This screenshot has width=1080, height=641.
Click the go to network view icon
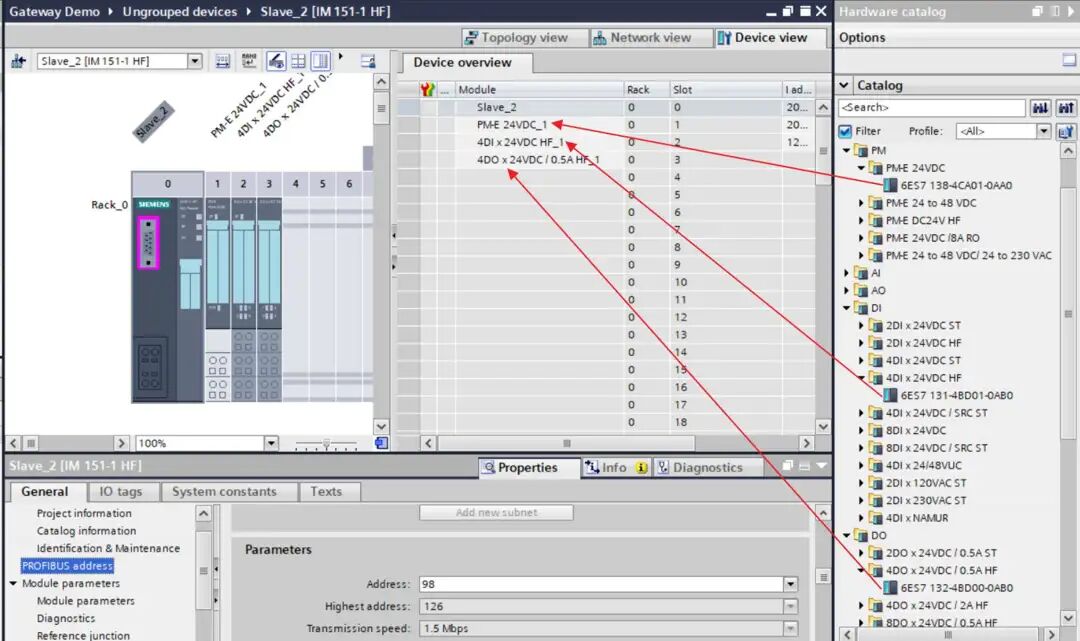coord(18,62)
